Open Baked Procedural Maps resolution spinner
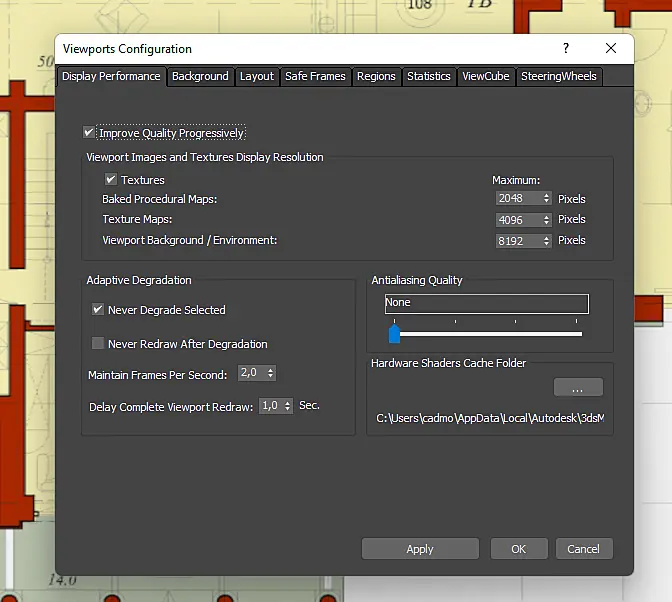672x602 pixels. pos(546,198)
